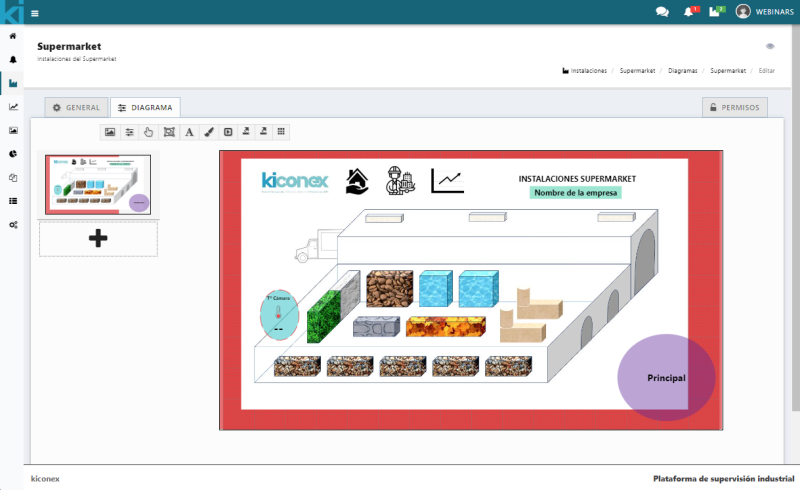Open the sliders settings tool in the toolbar
The height and width of the screenshot is (490, 800).
129,132
